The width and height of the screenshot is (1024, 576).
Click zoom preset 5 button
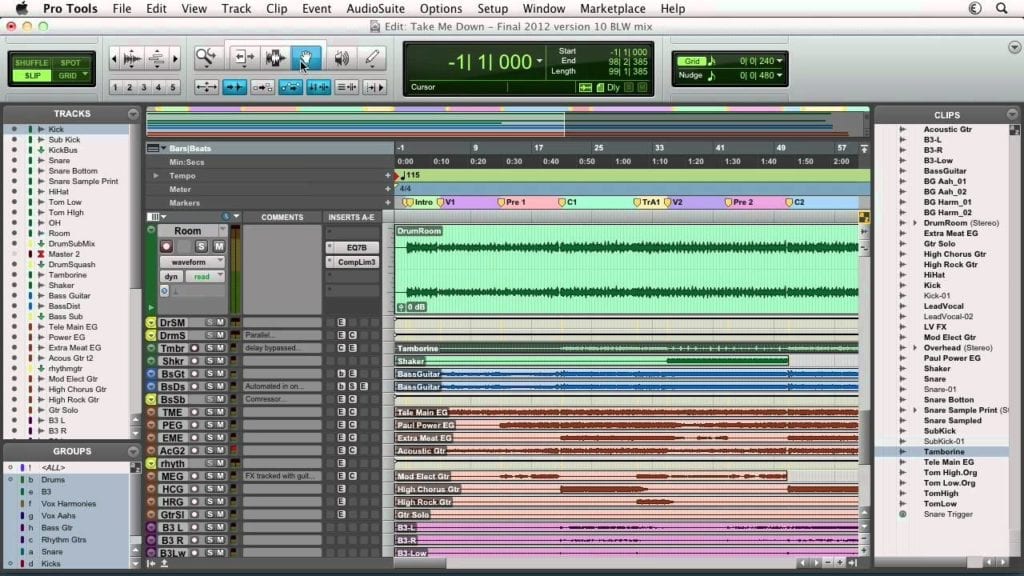click(x=173, y=87)
